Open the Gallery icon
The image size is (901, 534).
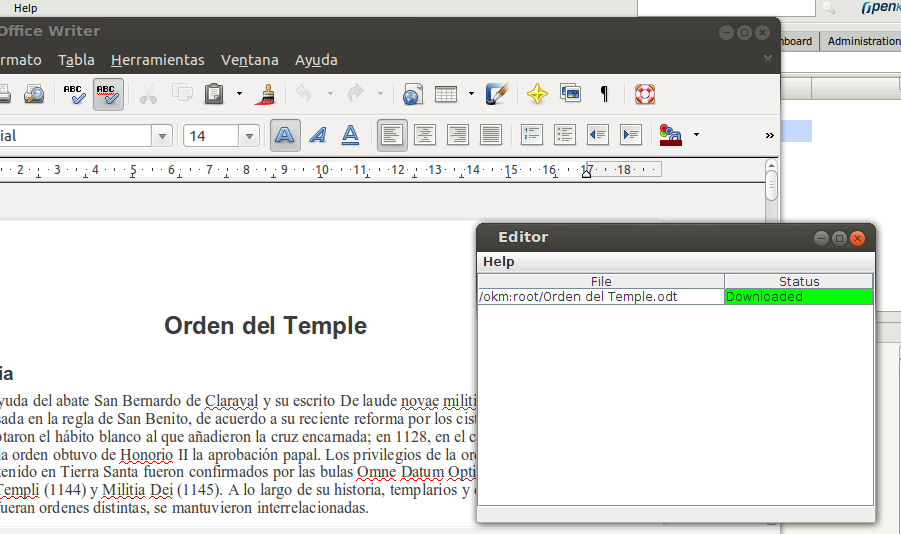(x=571, y=93)
